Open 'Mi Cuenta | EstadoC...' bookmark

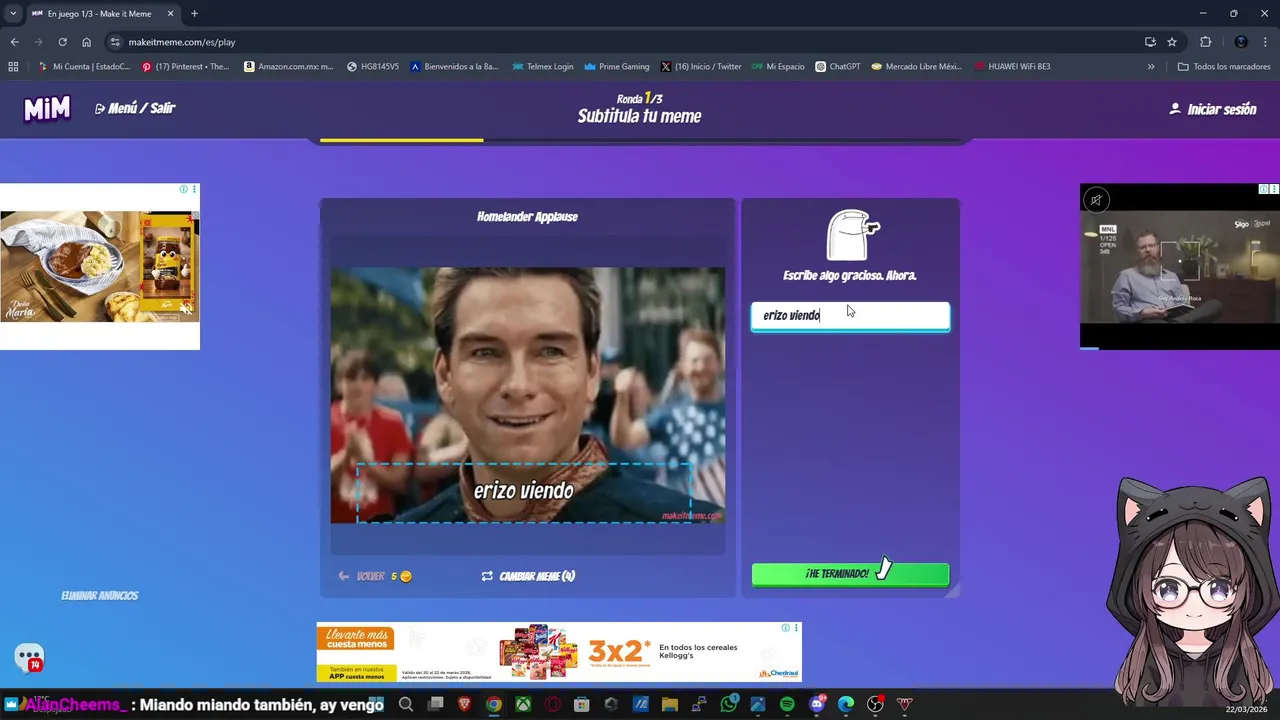click(84, 67)
